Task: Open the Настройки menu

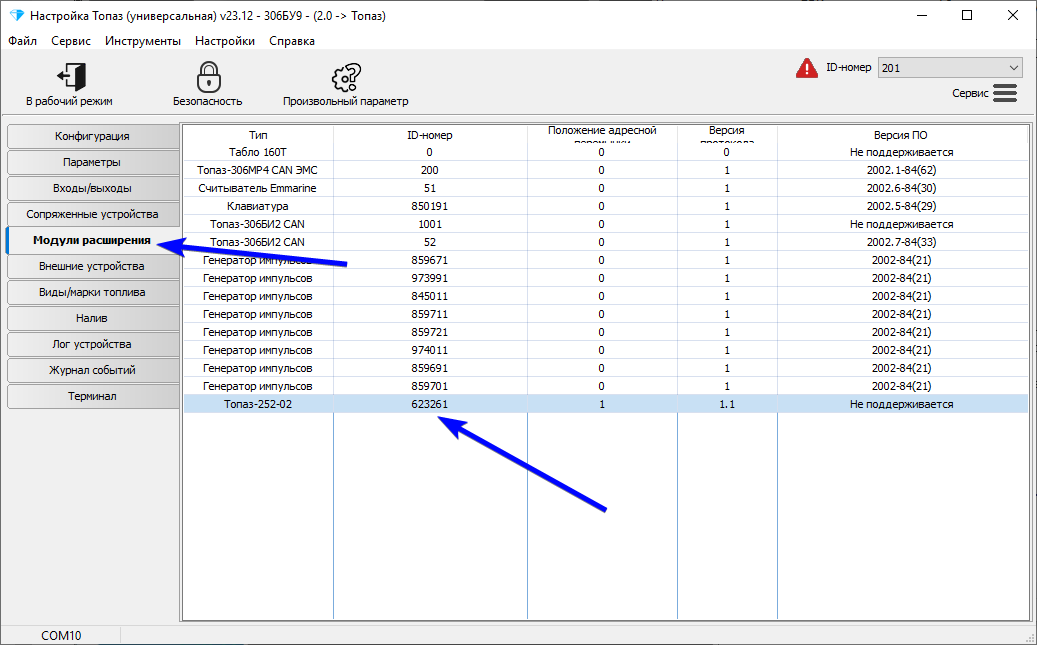Action: [x=225, y=41]
